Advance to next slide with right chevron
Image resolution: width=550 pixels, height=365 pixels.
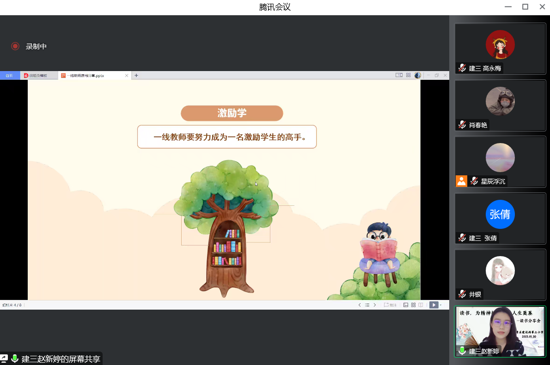pyautogui.click(x=375, y=305)
